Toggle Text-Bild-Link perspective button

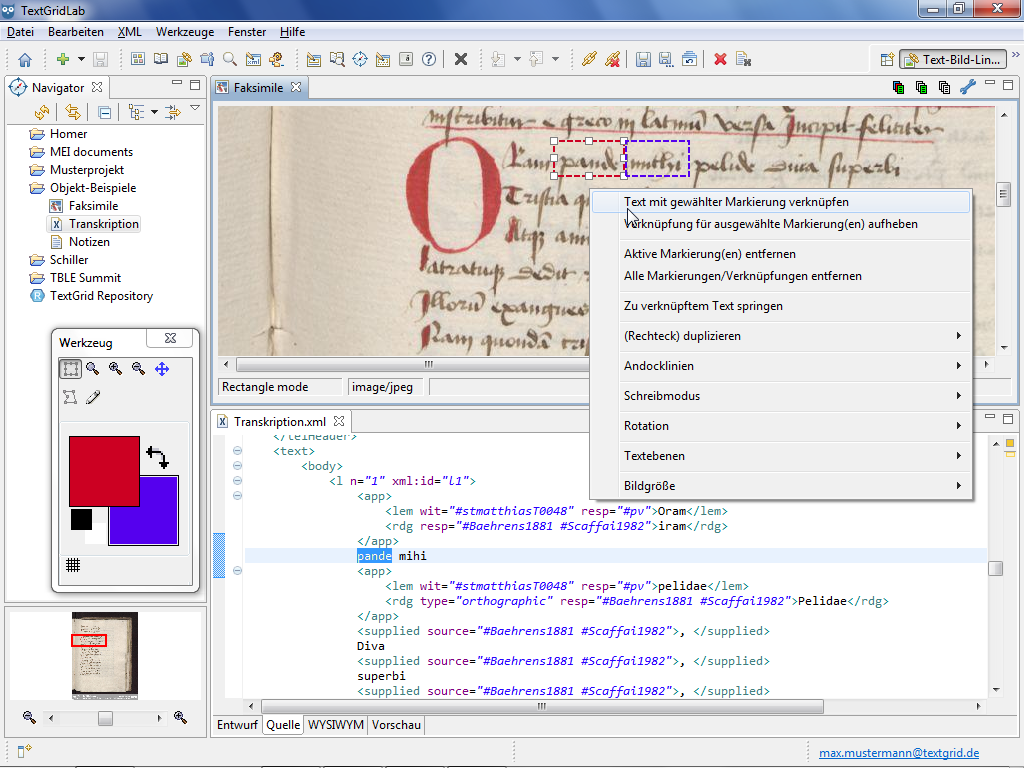tap(951, 59)
